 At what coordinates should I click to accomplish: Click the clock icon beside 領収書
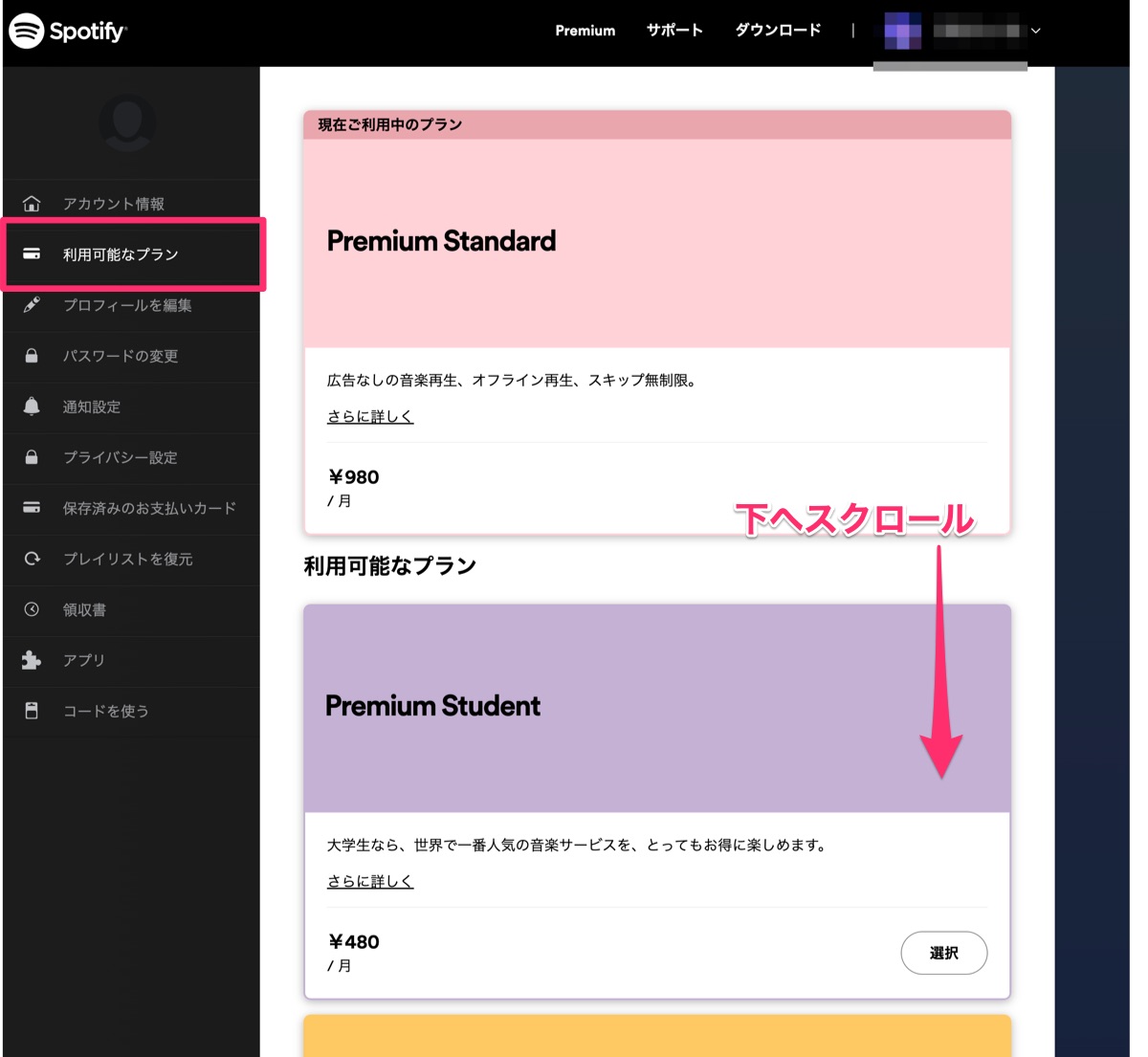click(32, 609)
